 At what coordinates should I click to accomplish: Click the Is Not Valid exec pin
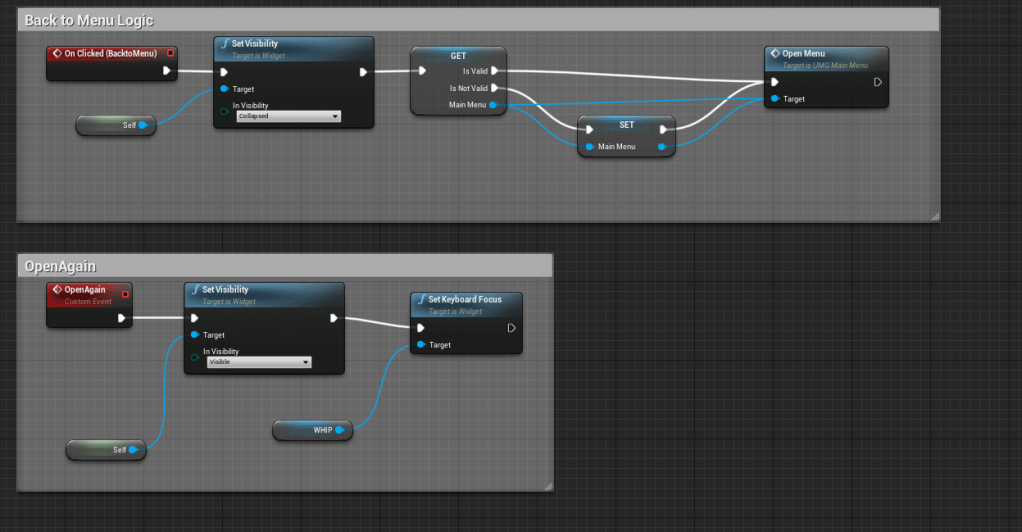(495, 88)
